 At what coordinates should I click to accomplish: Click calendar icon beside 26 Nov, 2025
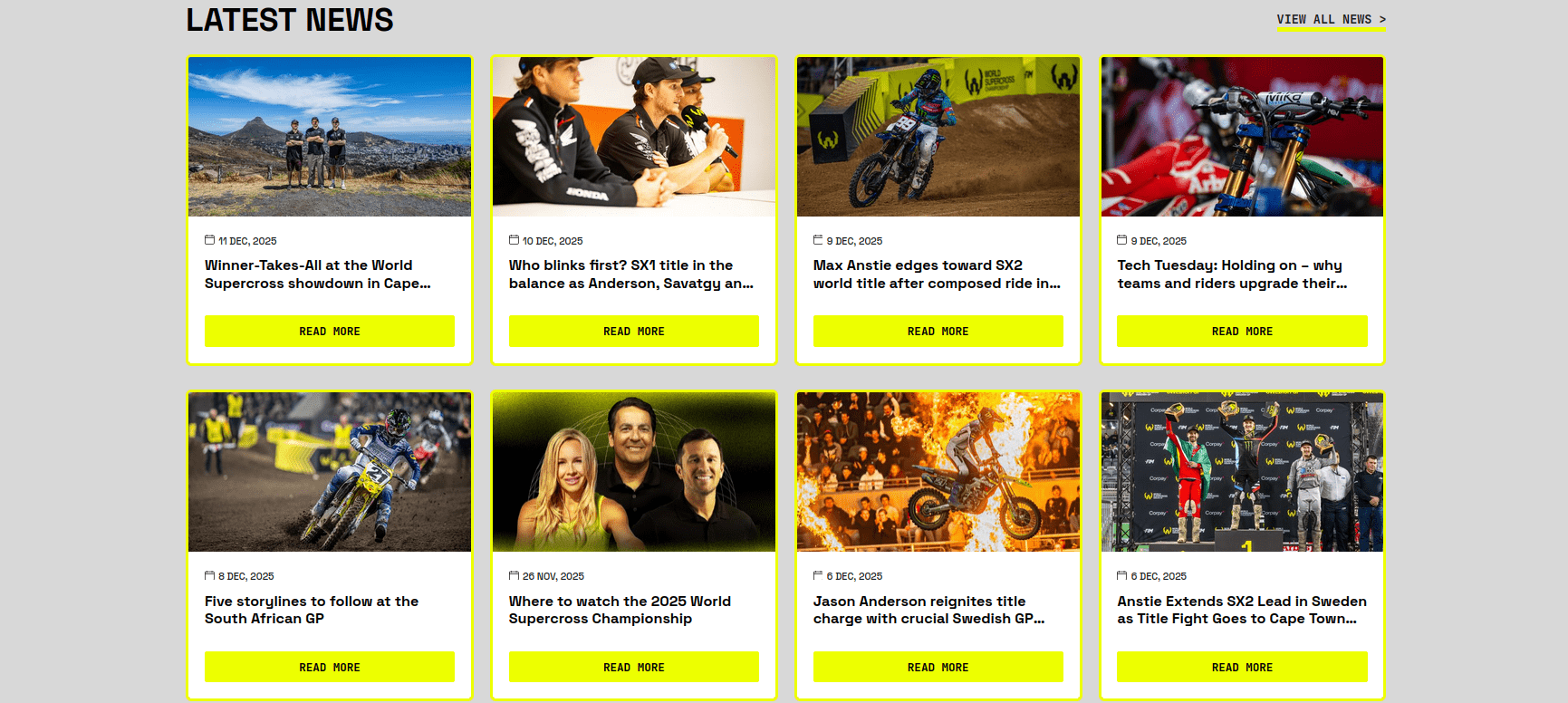(x=514, y=575)
